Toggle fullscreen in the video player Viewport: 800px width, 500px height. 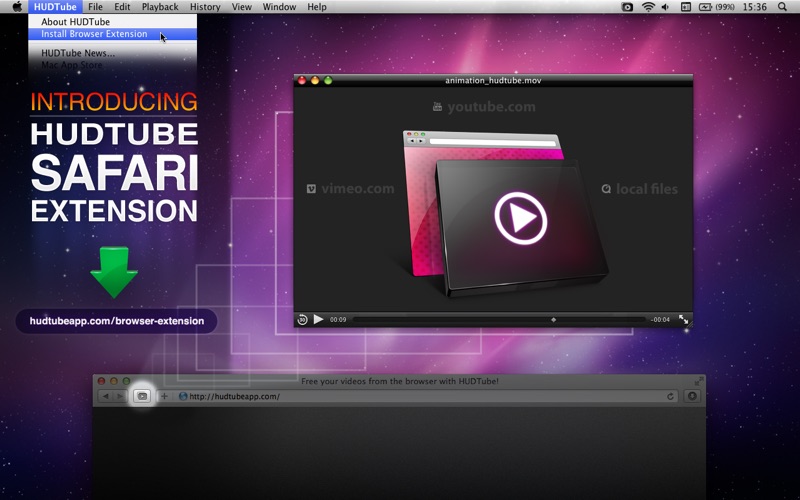(x=684, y=319)
